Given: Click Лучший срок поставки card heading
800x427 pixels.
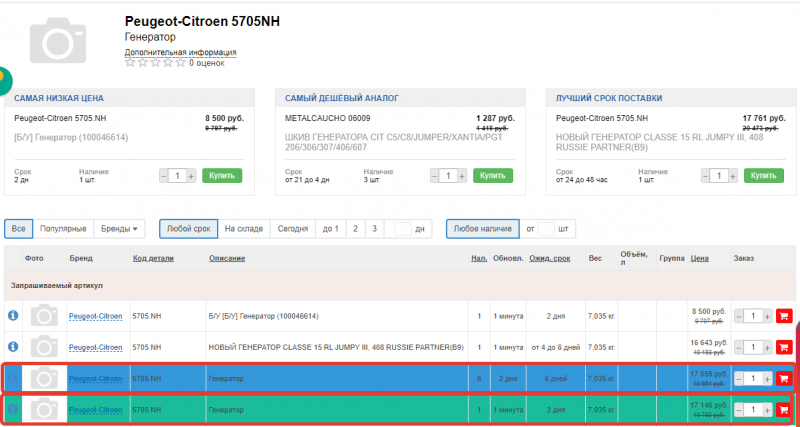Looking at the screenshot, I should click(x=609, y=98).
